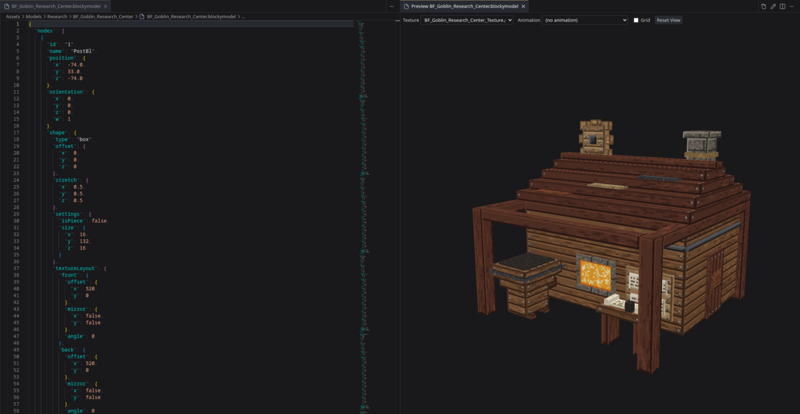Click the open-file copy icon in the preview title bar
The height and width of the screenshot is (414, 800).
click(x=763, y=7)
